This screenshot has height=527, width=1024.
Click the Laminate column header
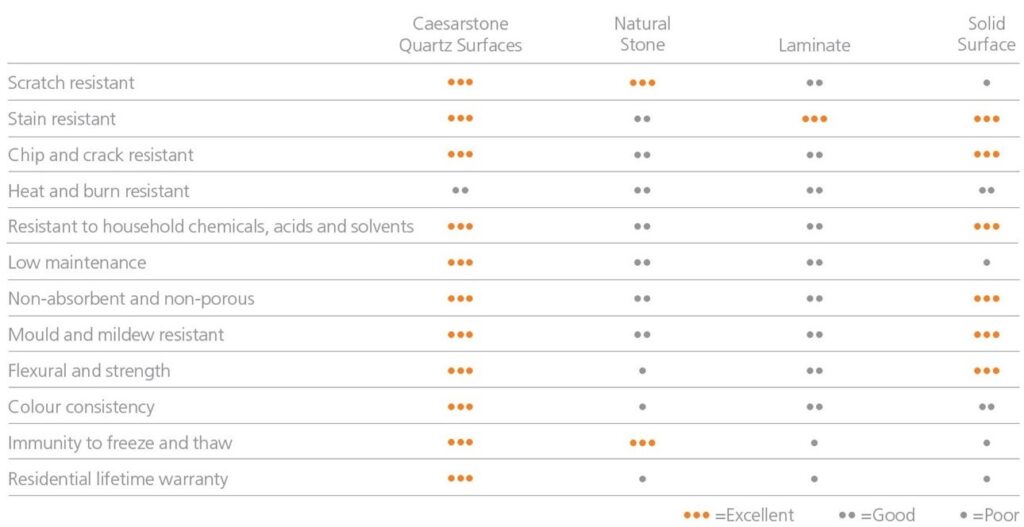point(814,45)
